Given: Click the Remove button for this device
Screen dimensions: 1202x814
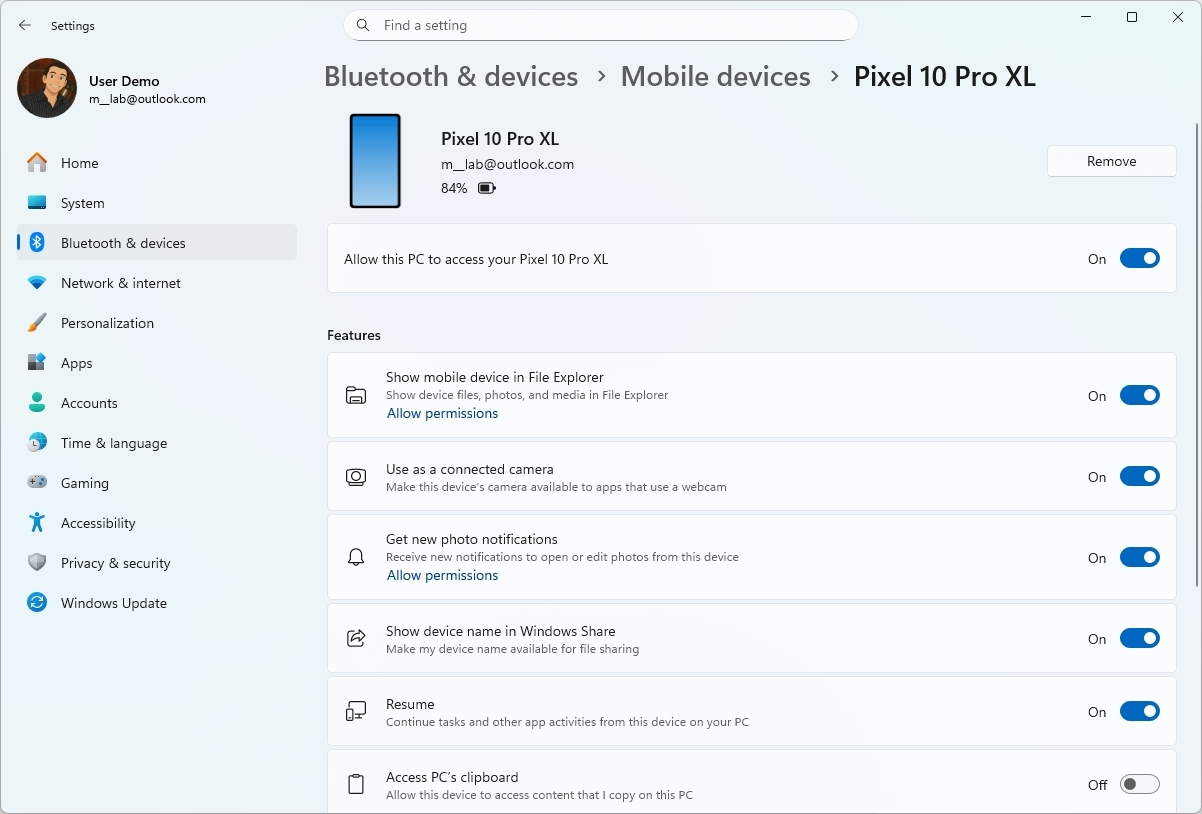Looking at the screenshot, I should click(x=1111, y=161).
